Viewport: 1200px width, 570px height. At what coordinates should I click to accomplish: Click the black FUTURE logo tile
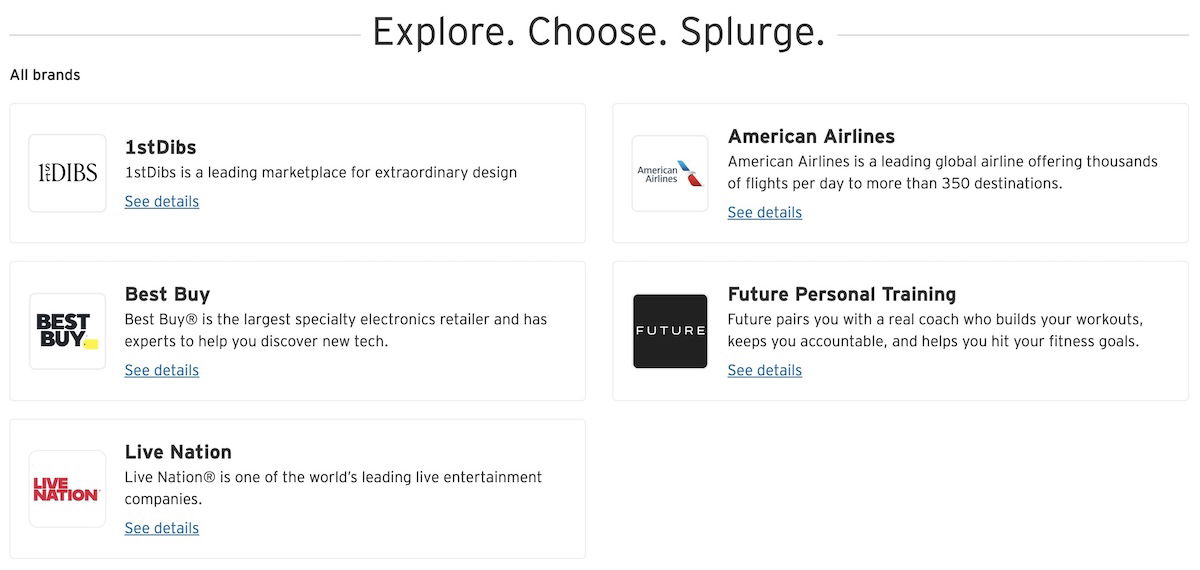click(670, 331)
